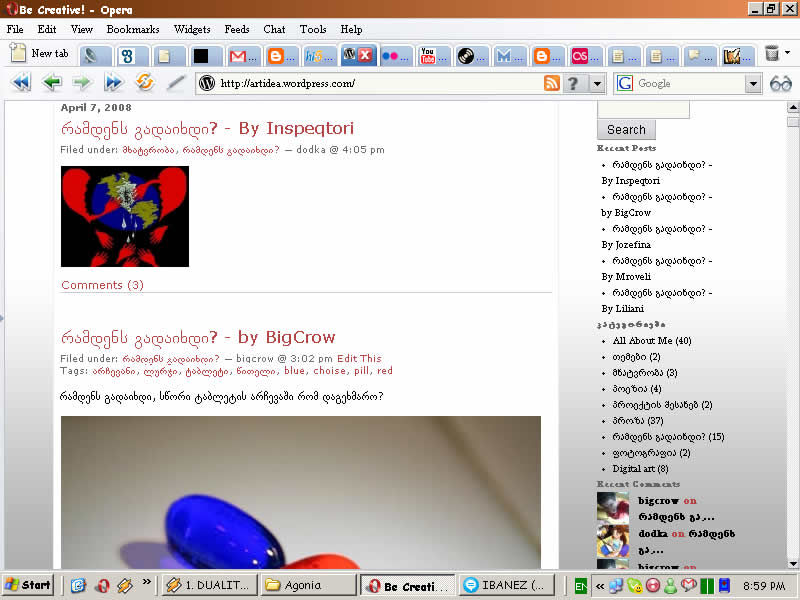Click the EN language indicator
Image resolution: width=800 pixels, height=600 pixels.
581,586
